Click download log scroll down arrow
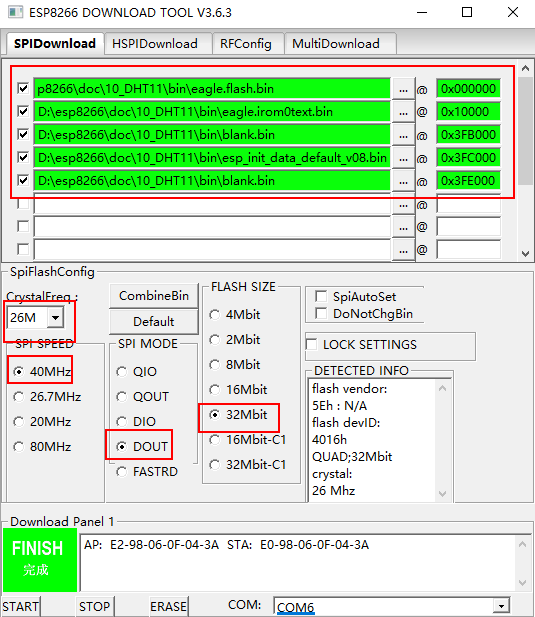 pos(522,582)
